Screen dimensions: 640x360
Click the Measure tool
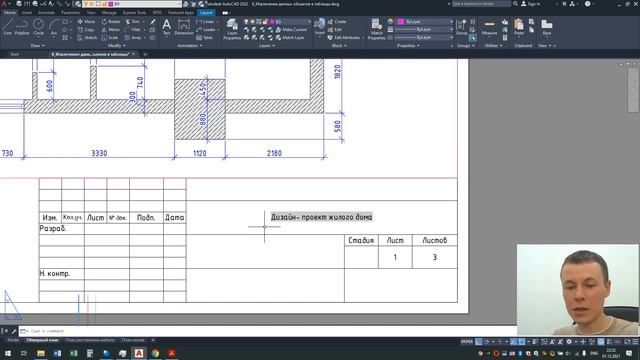click(489, 27)
